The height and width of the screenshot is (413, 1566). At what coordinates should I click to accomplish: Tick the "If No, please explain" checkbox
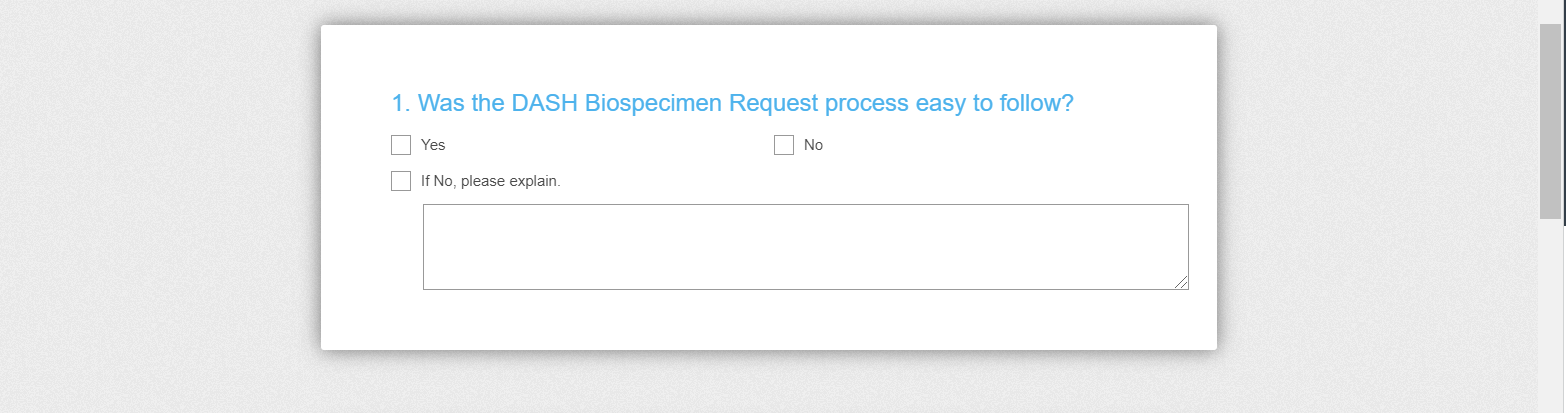tap(401, 181)
